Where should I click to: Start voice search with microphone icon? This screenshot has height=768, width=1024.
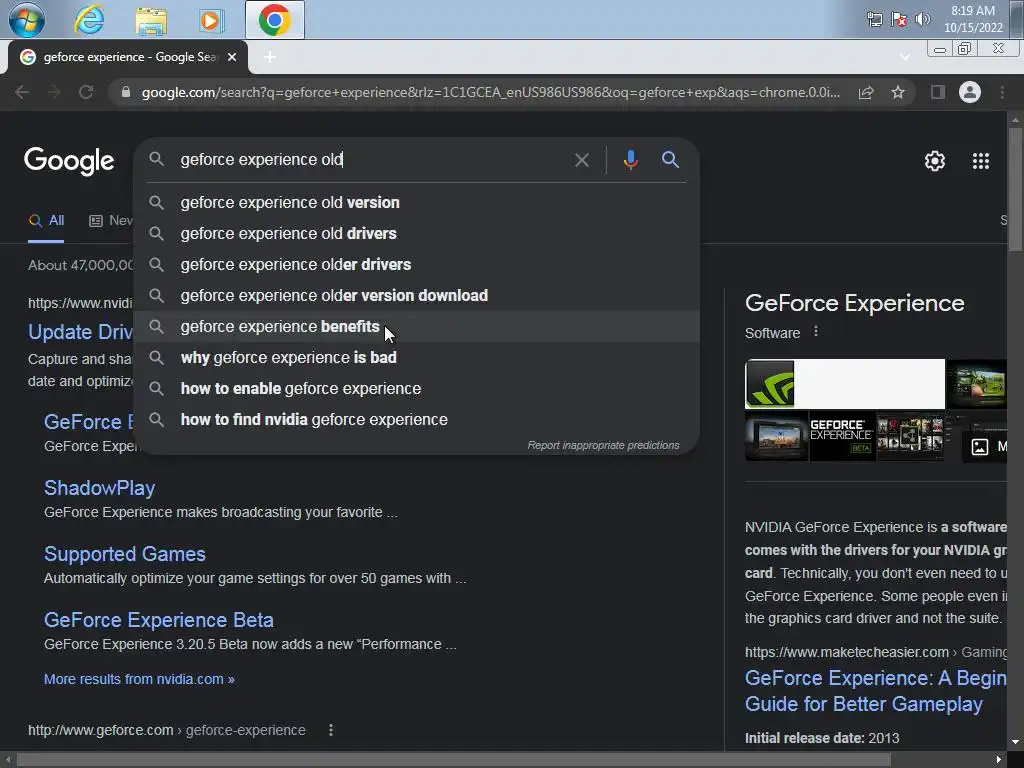tap(630, 160)
